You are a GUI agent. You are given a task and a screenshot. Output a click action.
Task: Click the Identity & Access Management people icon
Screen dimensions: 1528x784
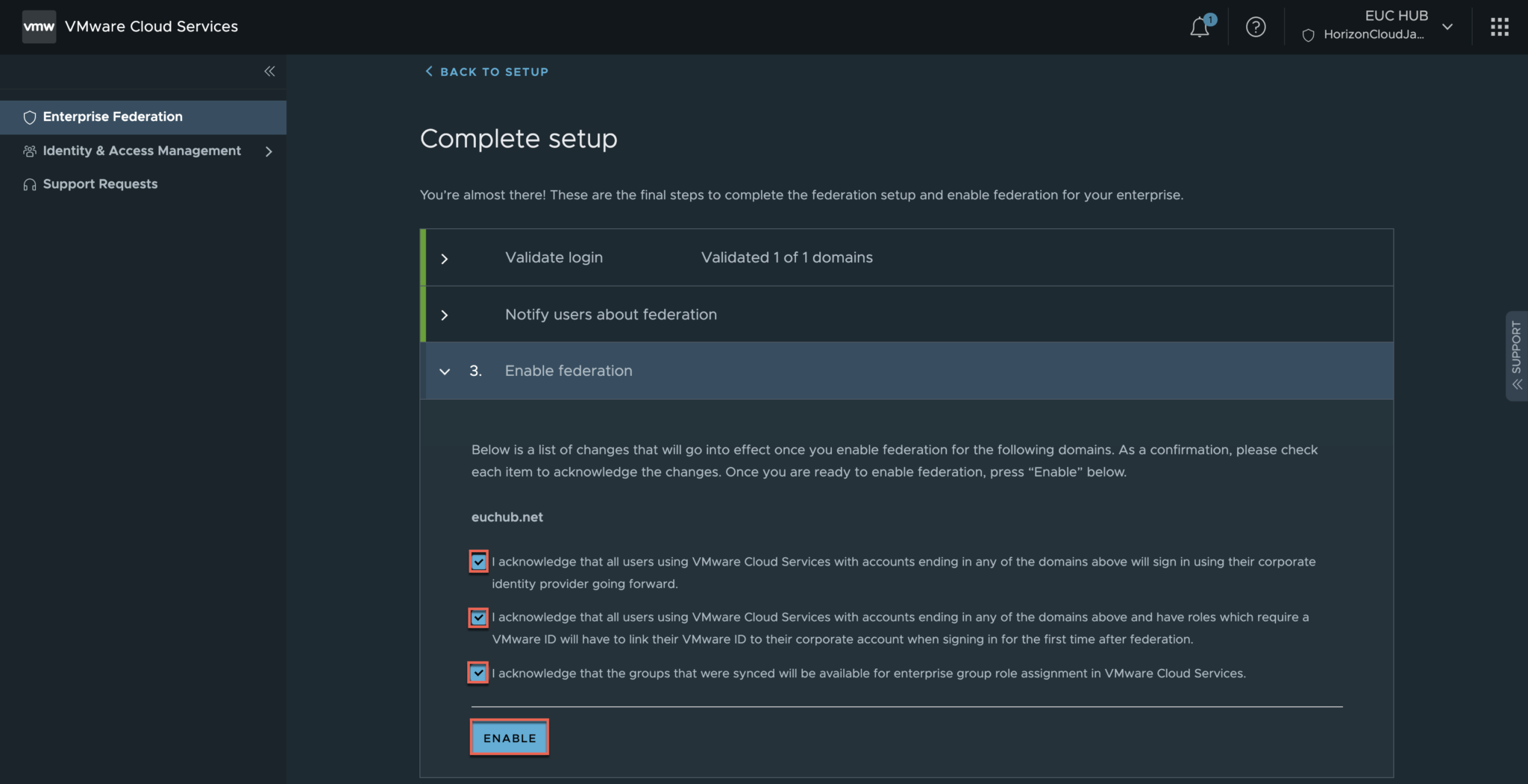click(x=30, y=151)
